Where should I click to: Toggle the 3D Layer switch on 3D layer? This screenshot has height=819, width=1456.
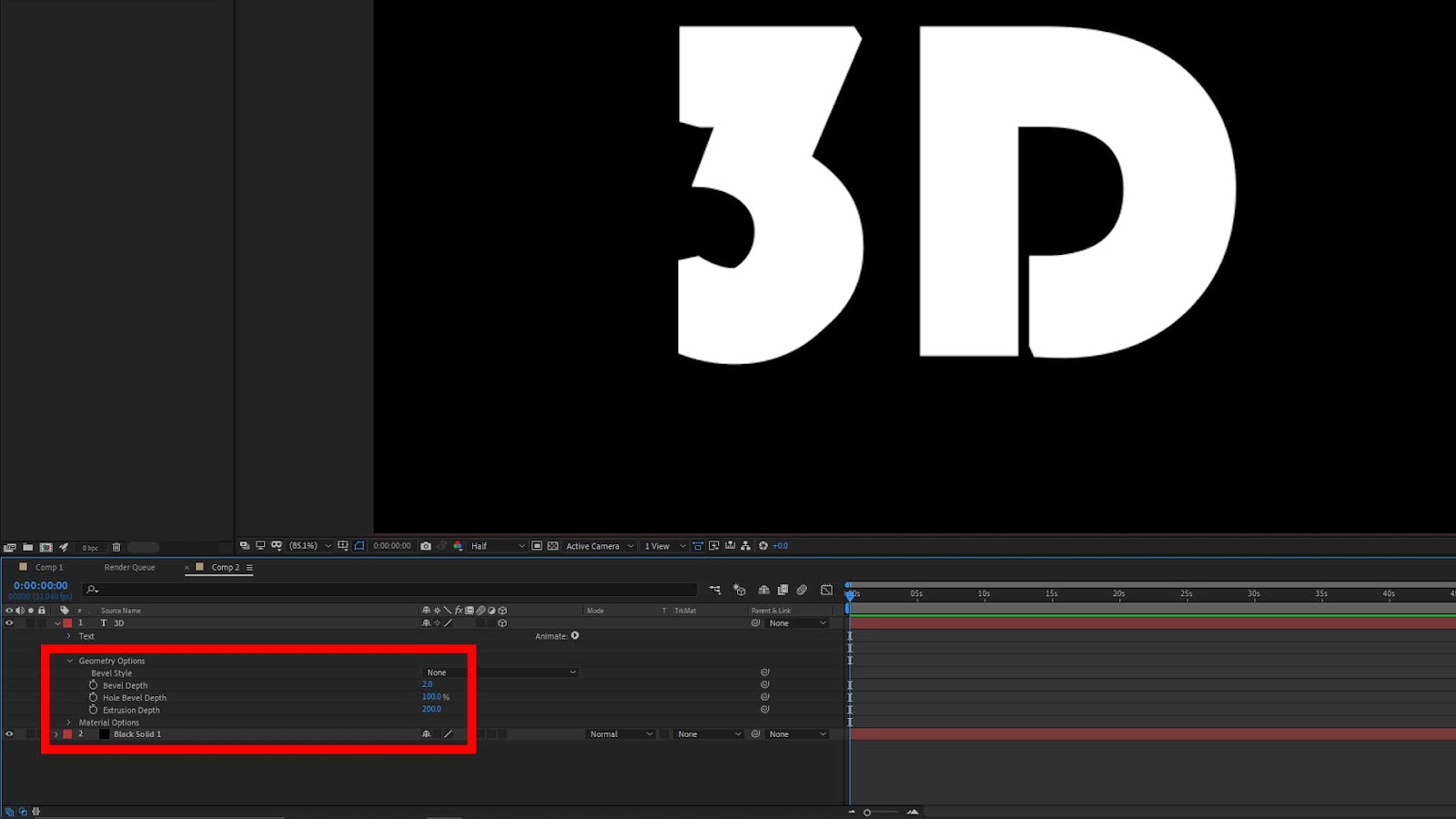(x=502, y=623)
